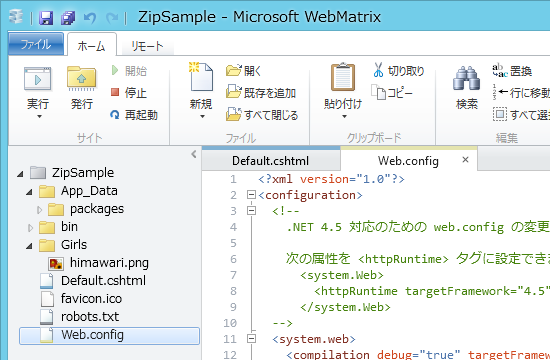Click 行に移動 go to line
Image resolution: width=550 pixels, height=360 pixels.
pyautogui.click(x=521, y=93)
